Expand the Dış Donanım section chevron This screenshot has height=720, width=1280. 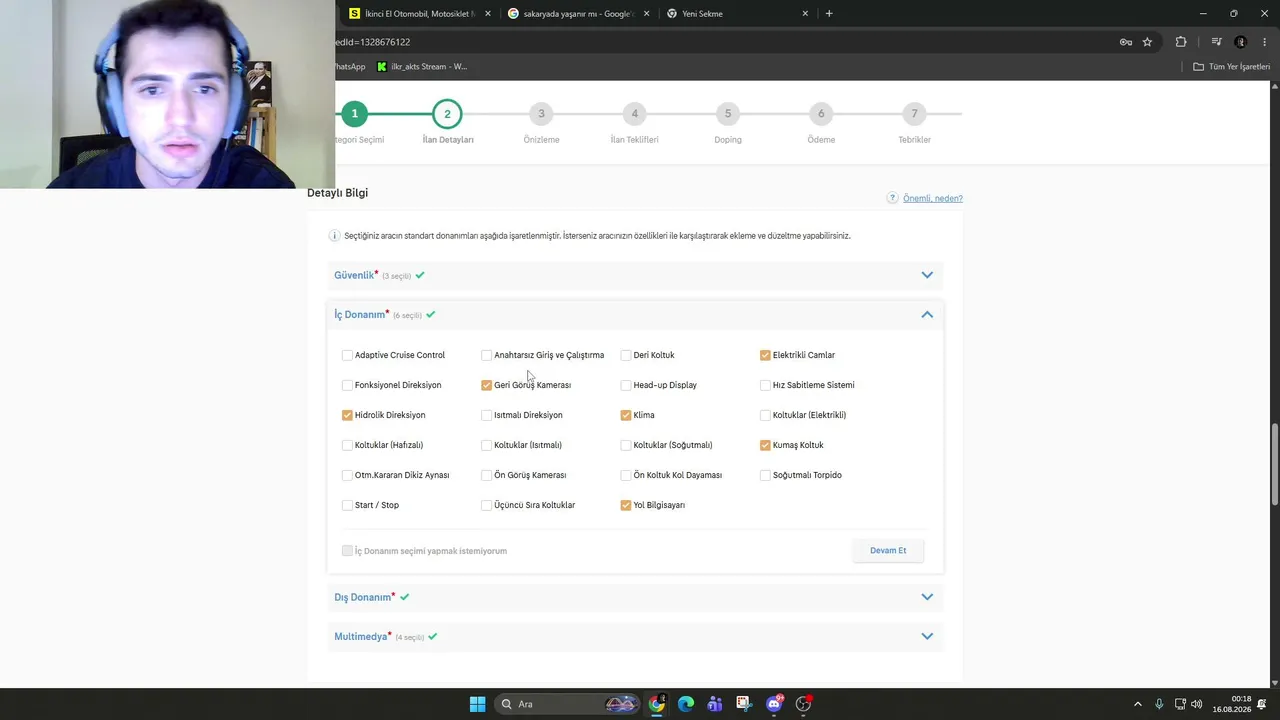pos(927,597)
